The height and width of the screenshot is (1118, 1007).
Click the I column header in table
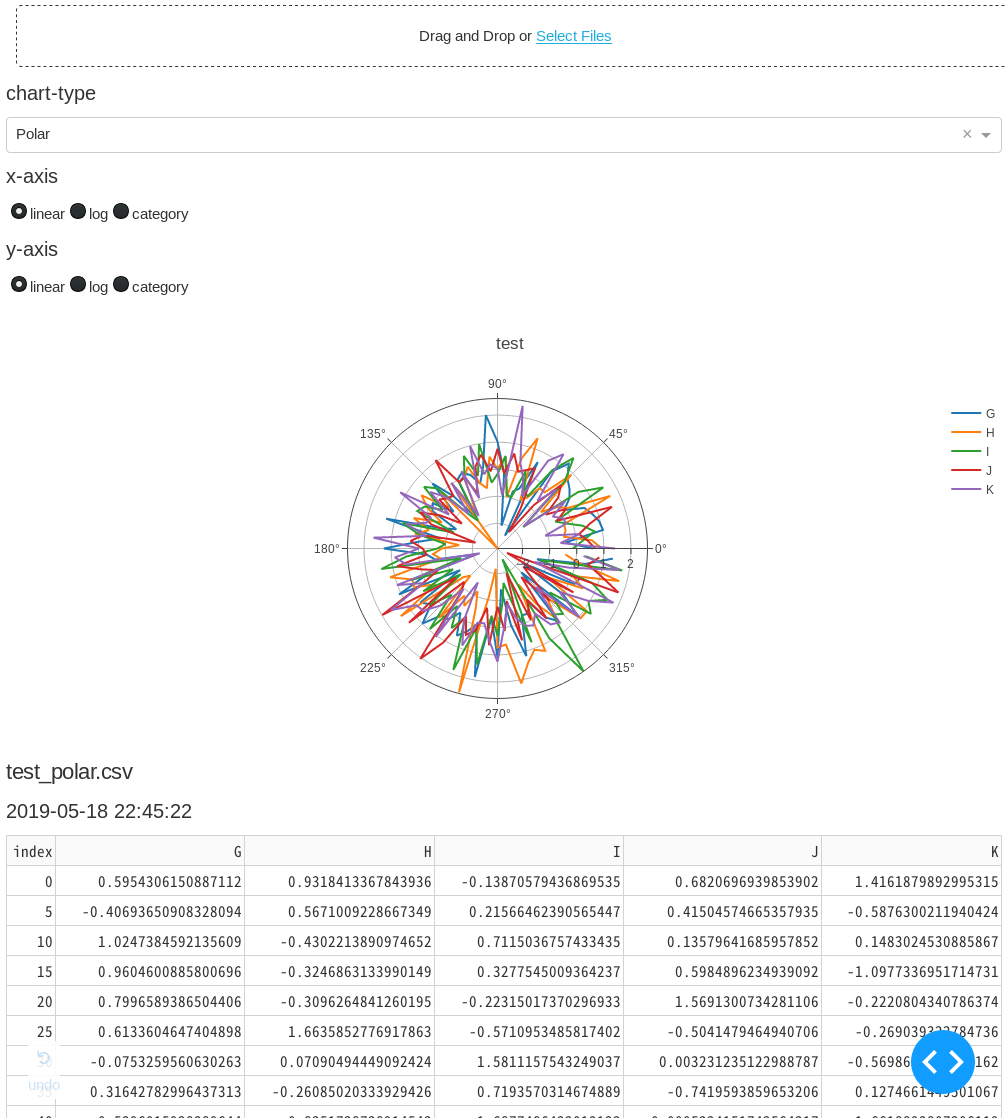529,851
